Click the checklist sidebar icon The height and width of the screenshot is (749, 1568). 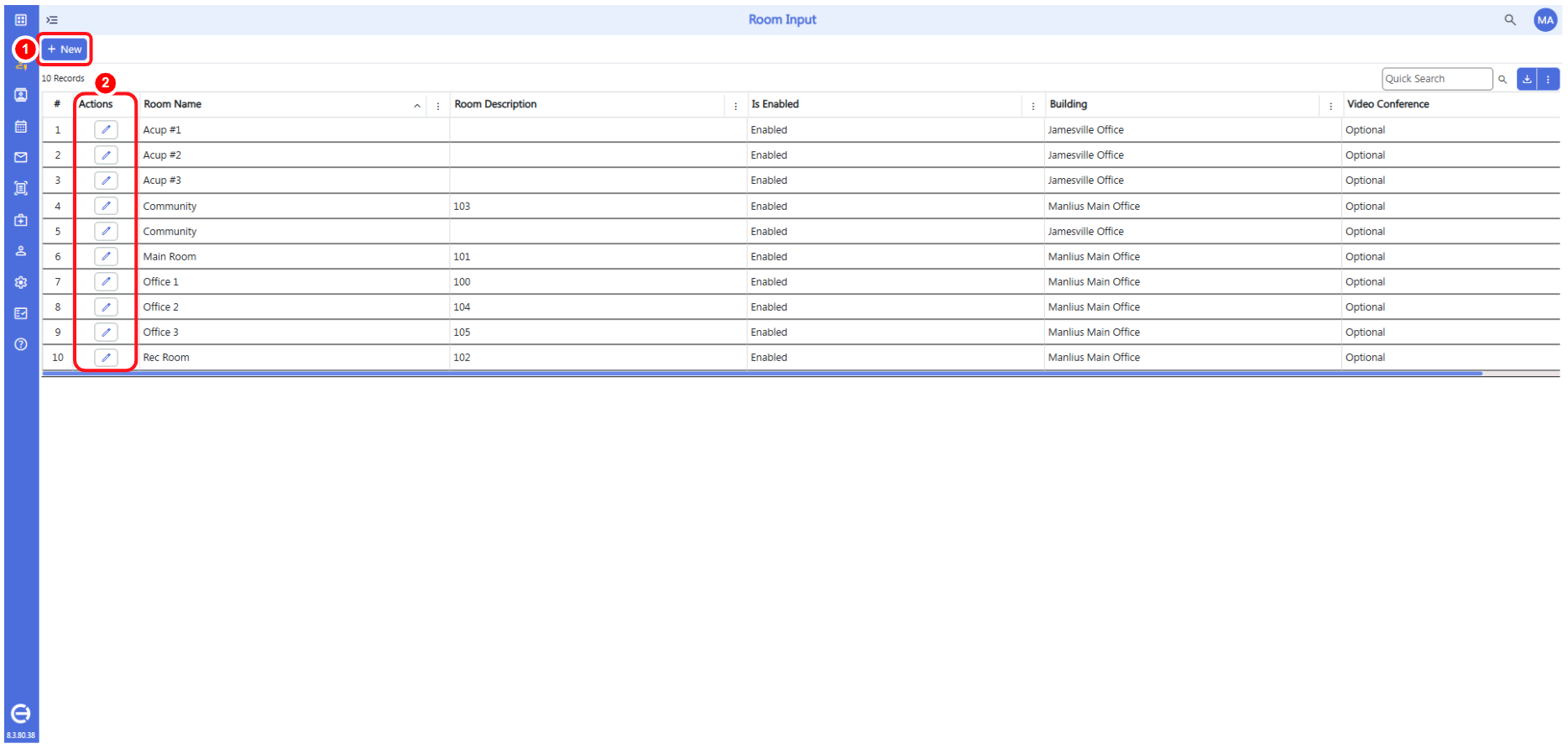[x=21, y=313]
